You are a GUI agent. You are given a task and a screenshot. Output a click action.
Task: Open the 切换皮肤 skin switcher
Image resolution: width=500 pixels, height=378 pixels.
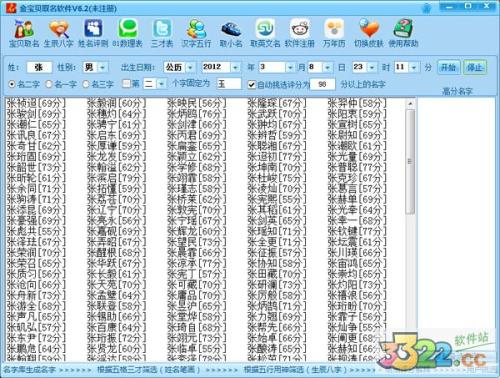[x=369, y=33]
